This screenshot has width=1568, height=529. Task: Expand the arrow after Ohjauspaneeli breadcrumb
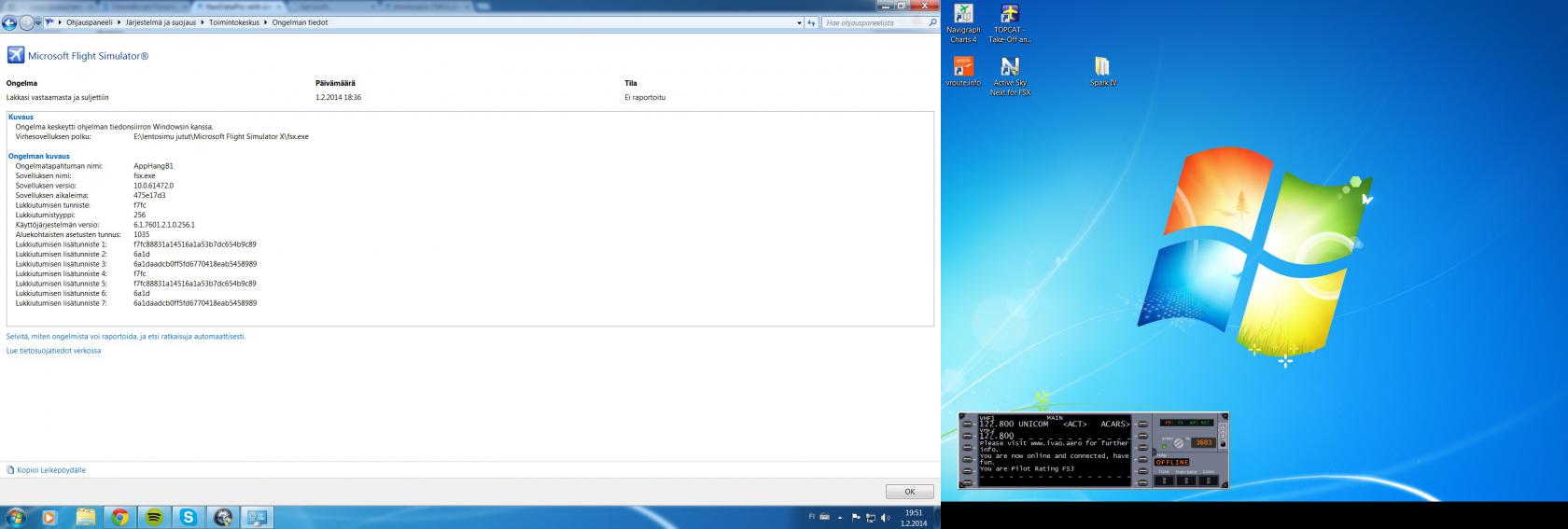(119, 22)
